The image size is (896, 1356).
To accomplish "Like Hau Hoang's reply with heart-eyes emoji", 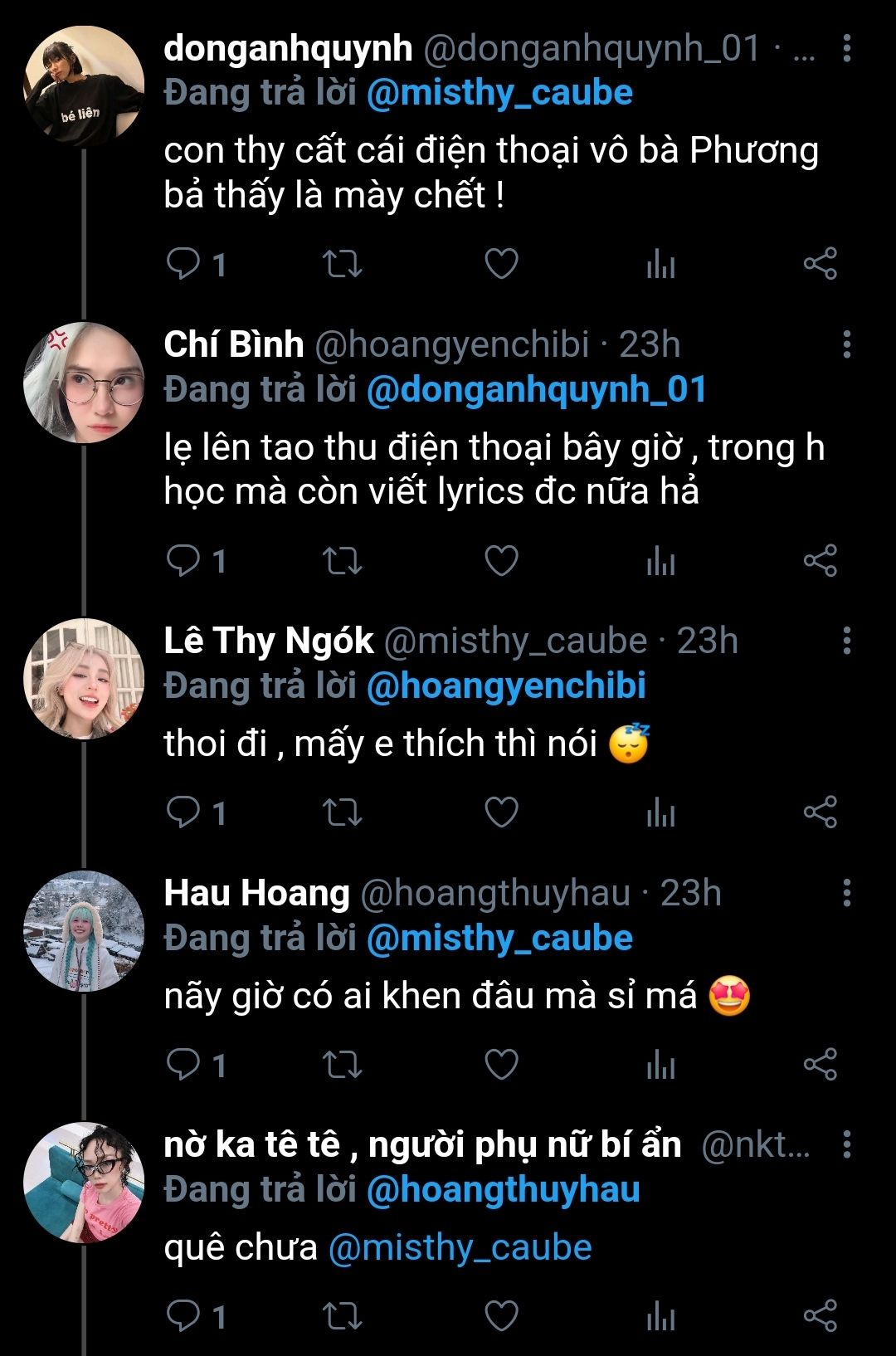I will (x=501, y=1064).
